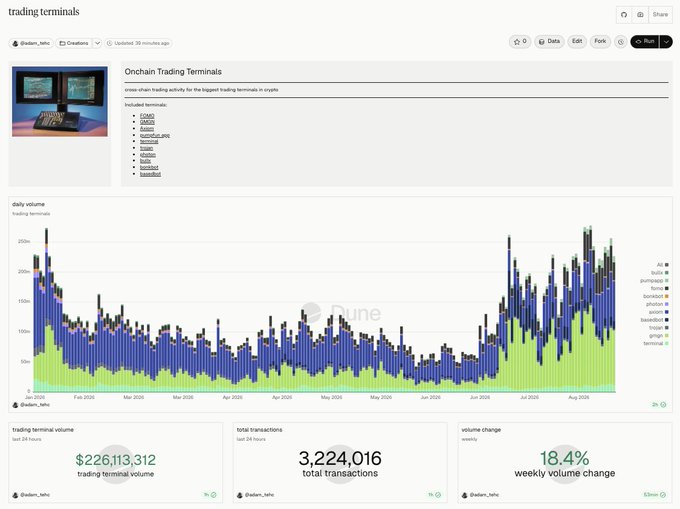Open the Creations folder
Screen dimensions: 680x509
(74, 43)
